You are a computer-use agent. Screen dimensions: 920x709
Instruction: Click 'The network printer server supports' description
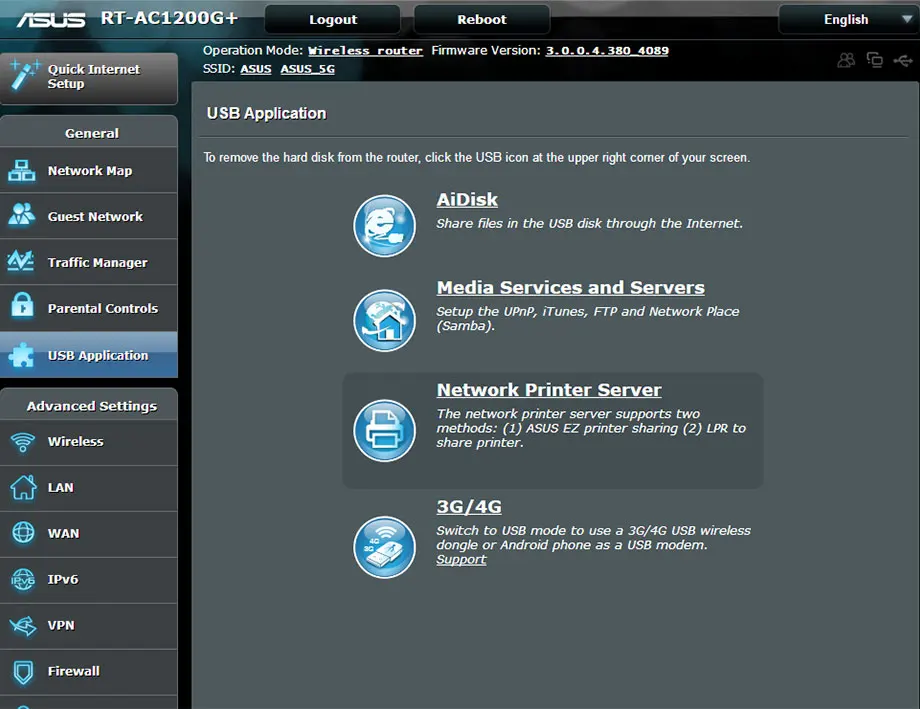point(591,428)
